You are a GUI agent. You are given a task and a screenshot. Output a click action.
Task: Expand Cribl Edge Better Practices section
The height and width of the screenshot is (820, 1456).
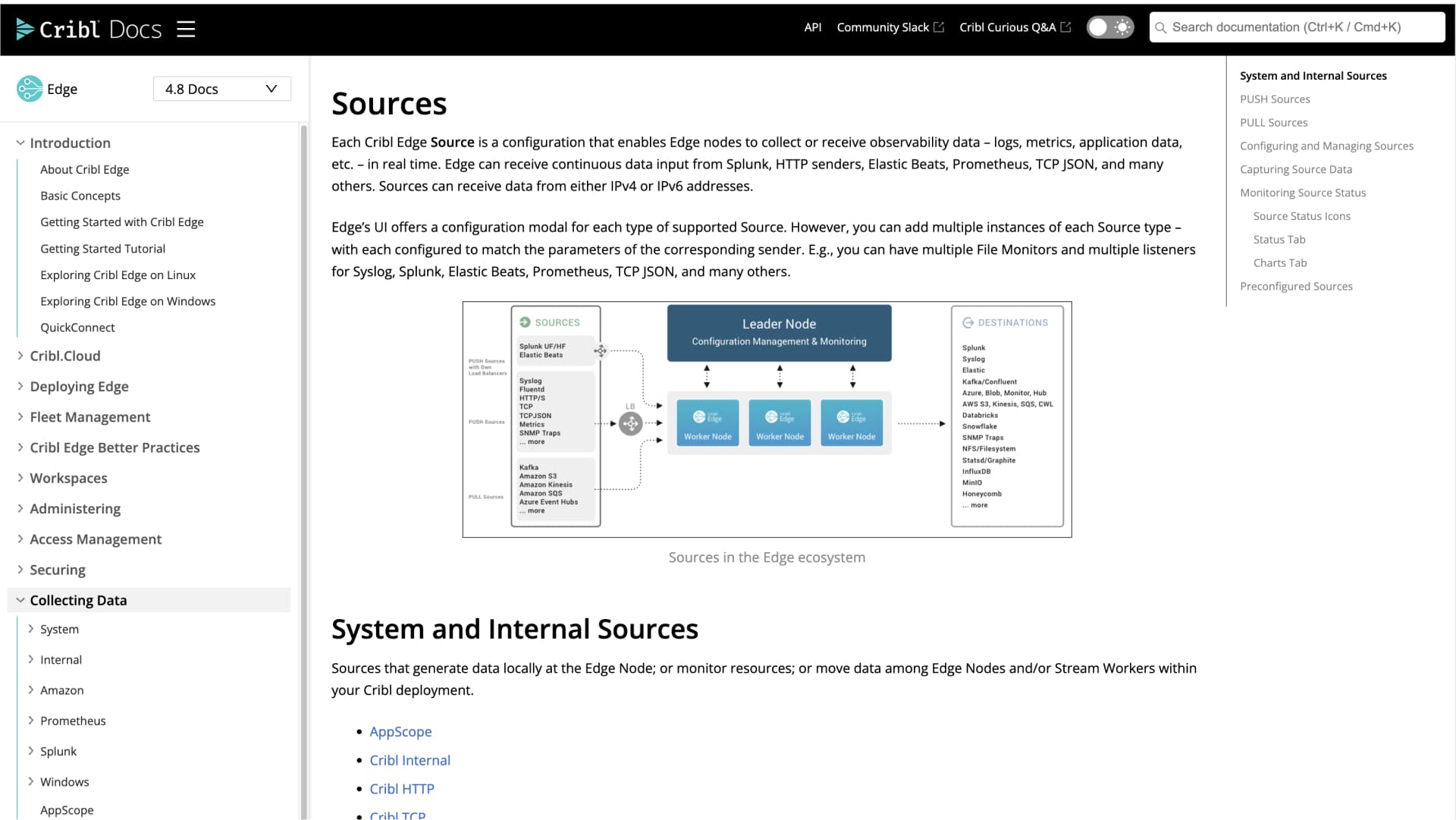point(20,448)
